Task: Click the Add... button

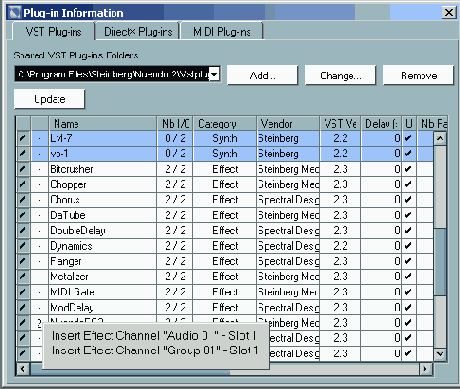Action: [262, 75]
